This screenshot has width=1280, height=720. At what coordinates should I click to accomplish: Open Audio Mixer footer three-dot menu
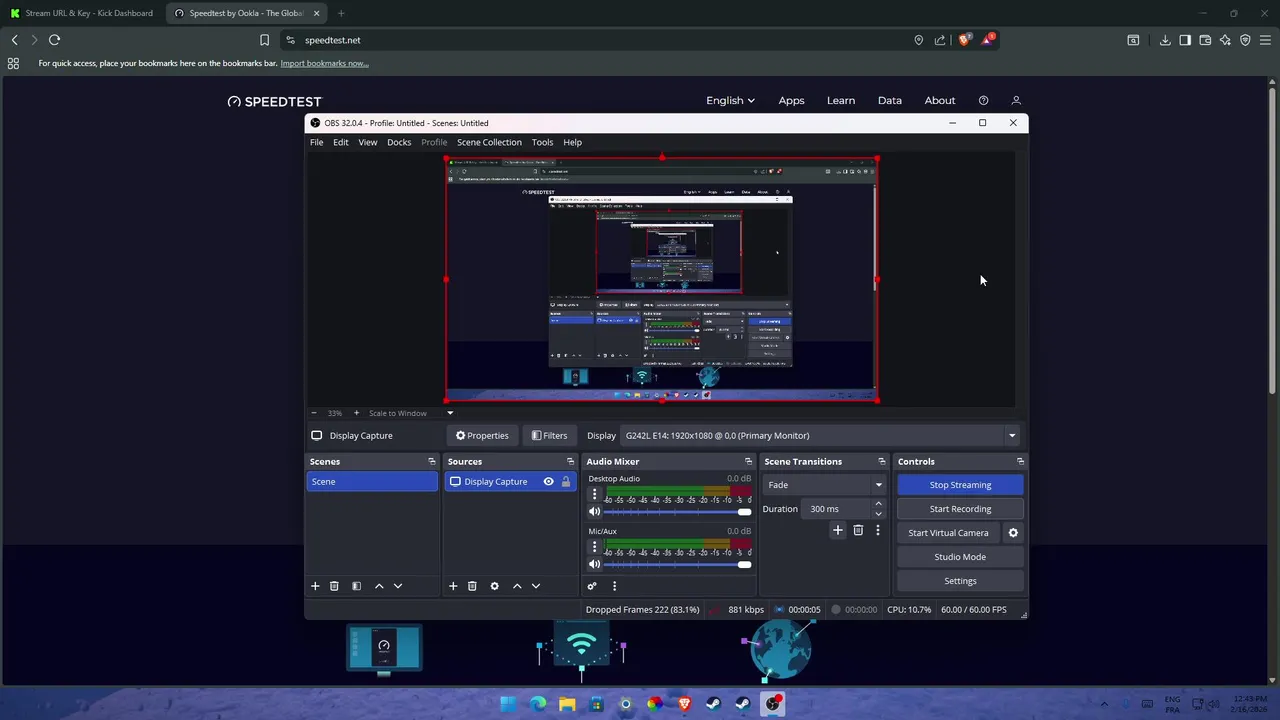click(614, 586)
